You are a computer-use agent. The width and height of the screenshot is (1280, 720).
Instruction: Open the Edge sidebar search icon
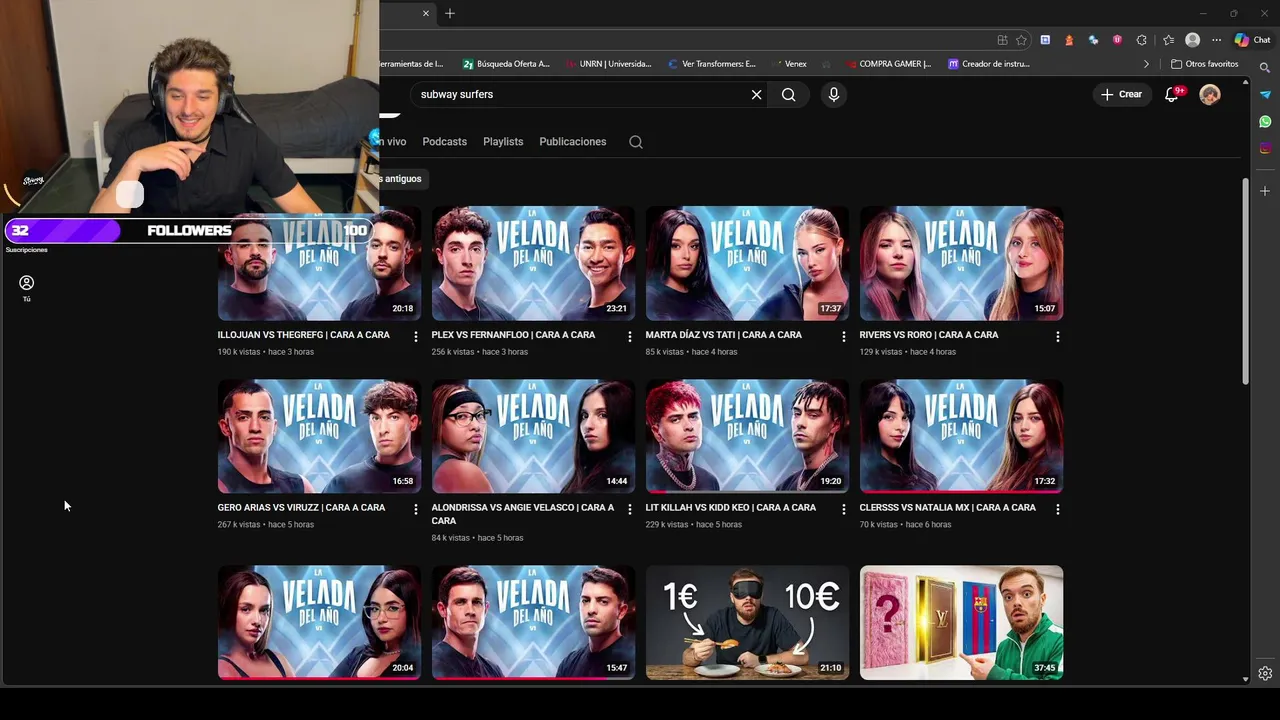pos(1265,68)
